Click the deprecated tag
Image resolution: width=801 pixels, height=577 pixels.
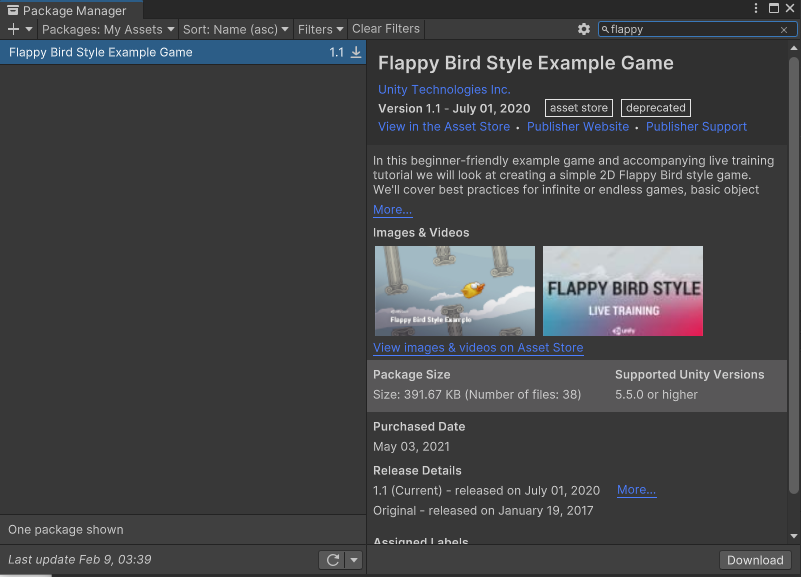[656, 108]
